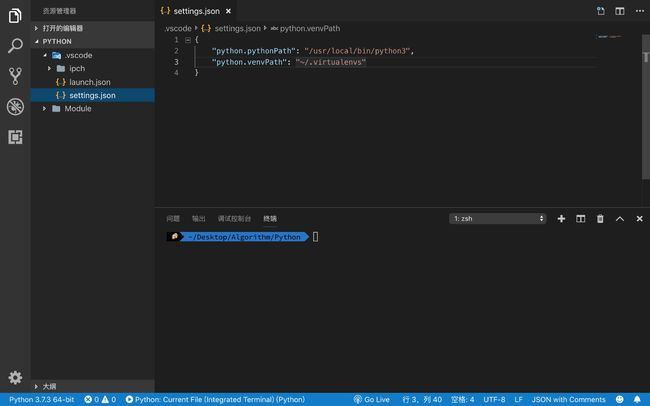Screen dimensions: 650x406
Task: Kill the terminal with trash icon
Action: (600, 219)
